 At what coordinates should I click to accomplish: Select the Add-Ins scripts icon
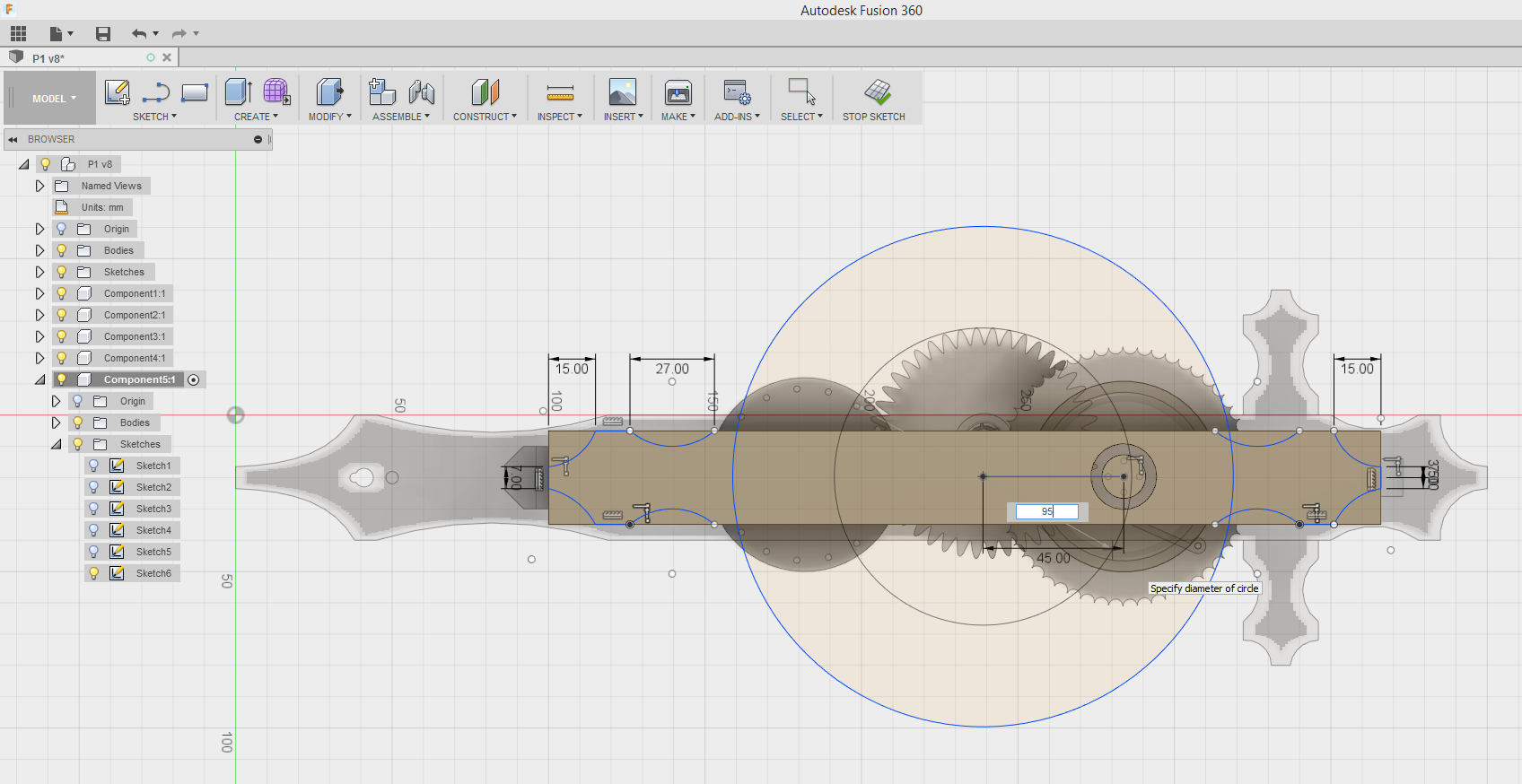coord(737,91)
